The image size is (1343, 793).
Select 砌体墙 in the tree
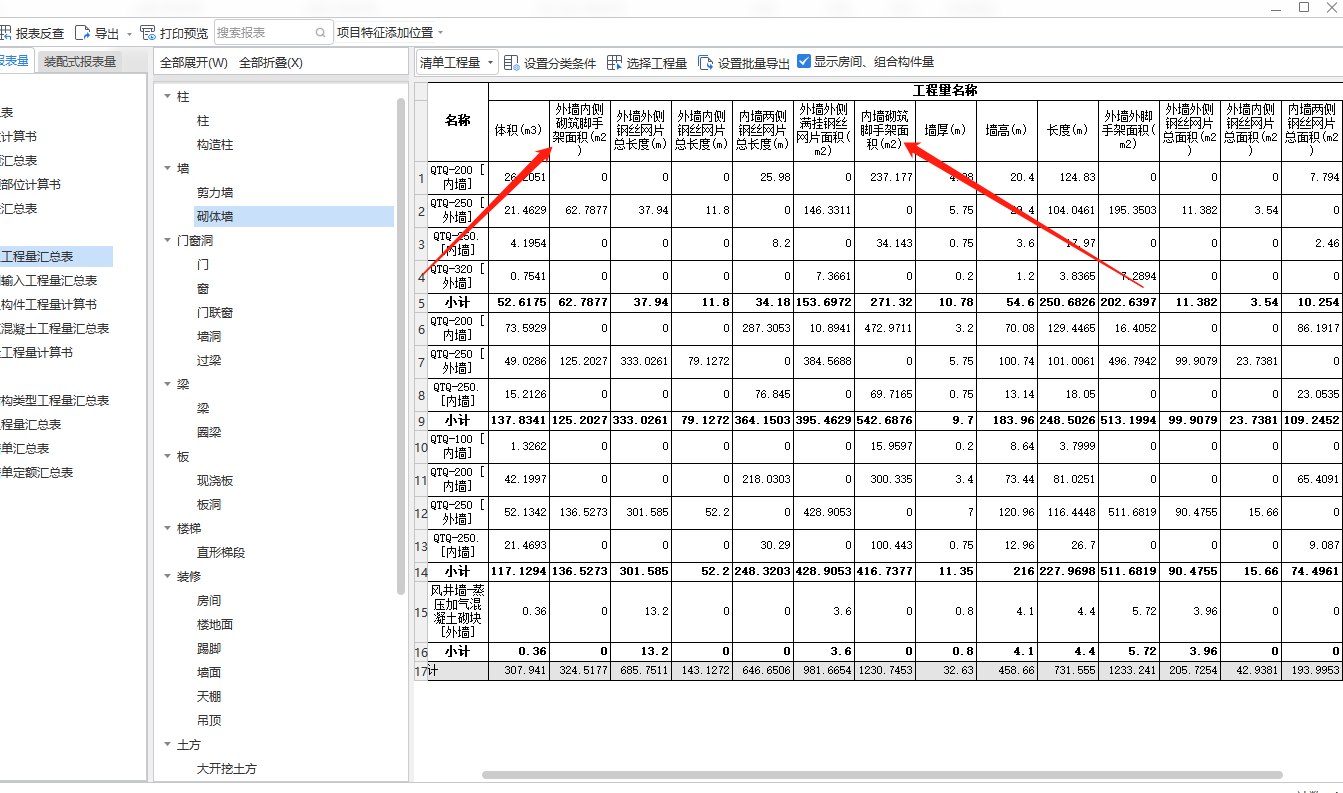(215, 217)
